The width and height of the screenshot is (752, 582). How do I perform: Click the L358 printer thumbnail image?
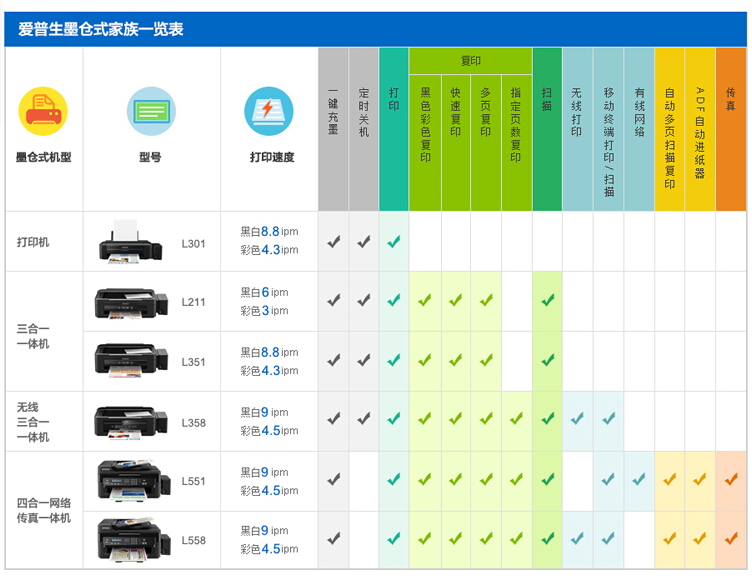pyautogui.click(x=131, y=422)
